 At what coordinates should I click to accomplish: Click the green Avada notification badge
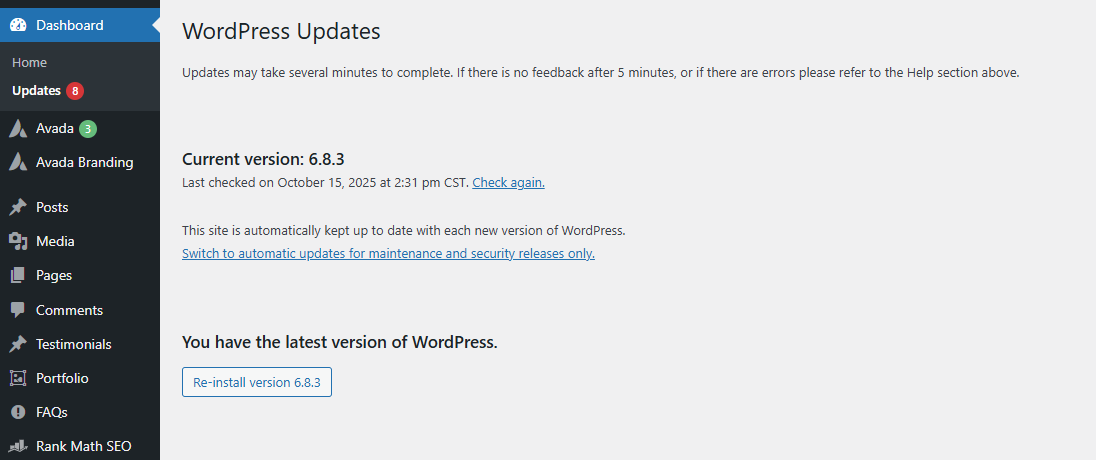tap(88, 129)
